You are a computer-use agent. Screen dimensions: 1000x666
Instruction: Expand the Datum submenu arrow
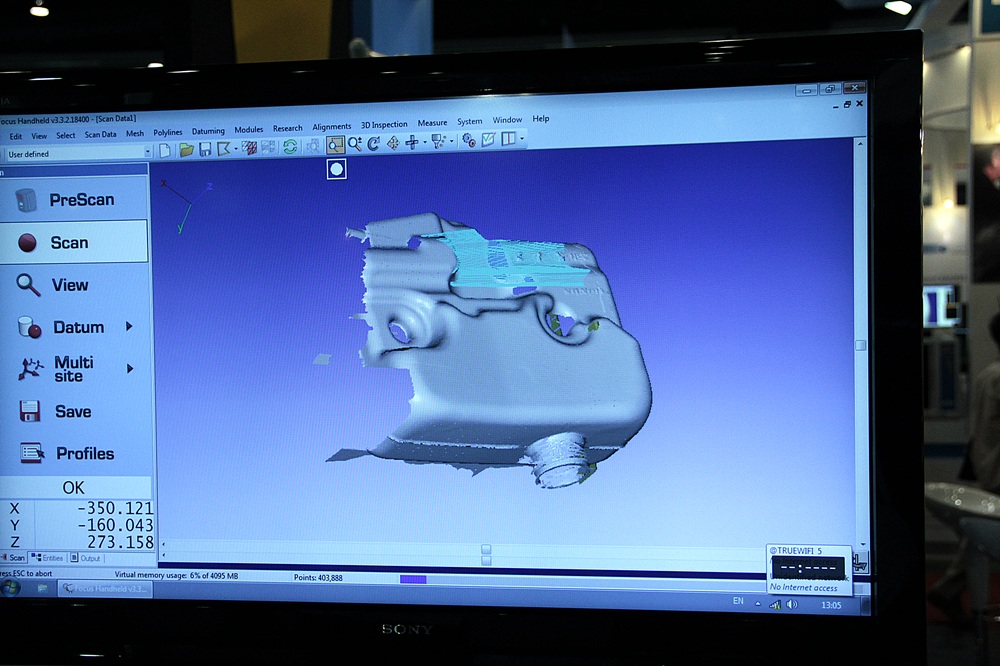coord(129,327)
